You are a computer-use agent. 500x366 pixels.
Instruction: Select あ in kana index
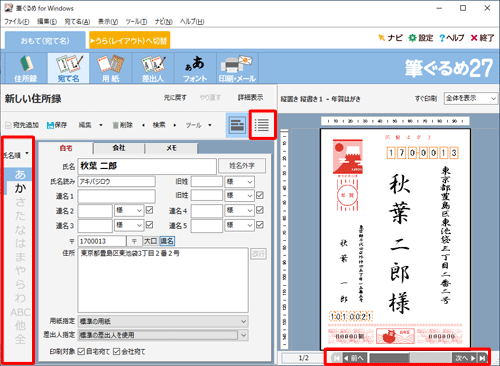point(20,174)
